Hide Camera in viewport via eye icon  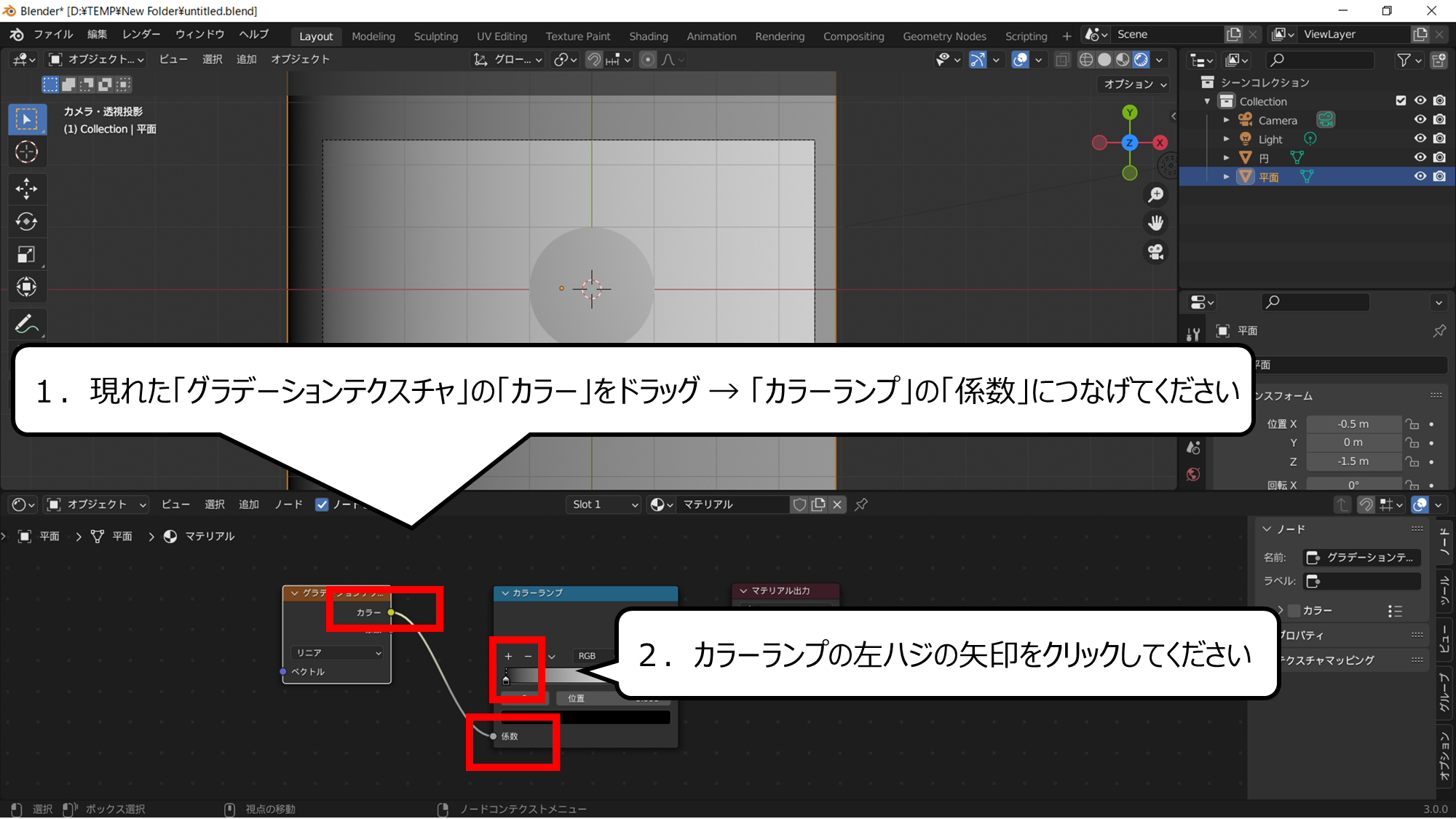click(x=1420, y=119)
